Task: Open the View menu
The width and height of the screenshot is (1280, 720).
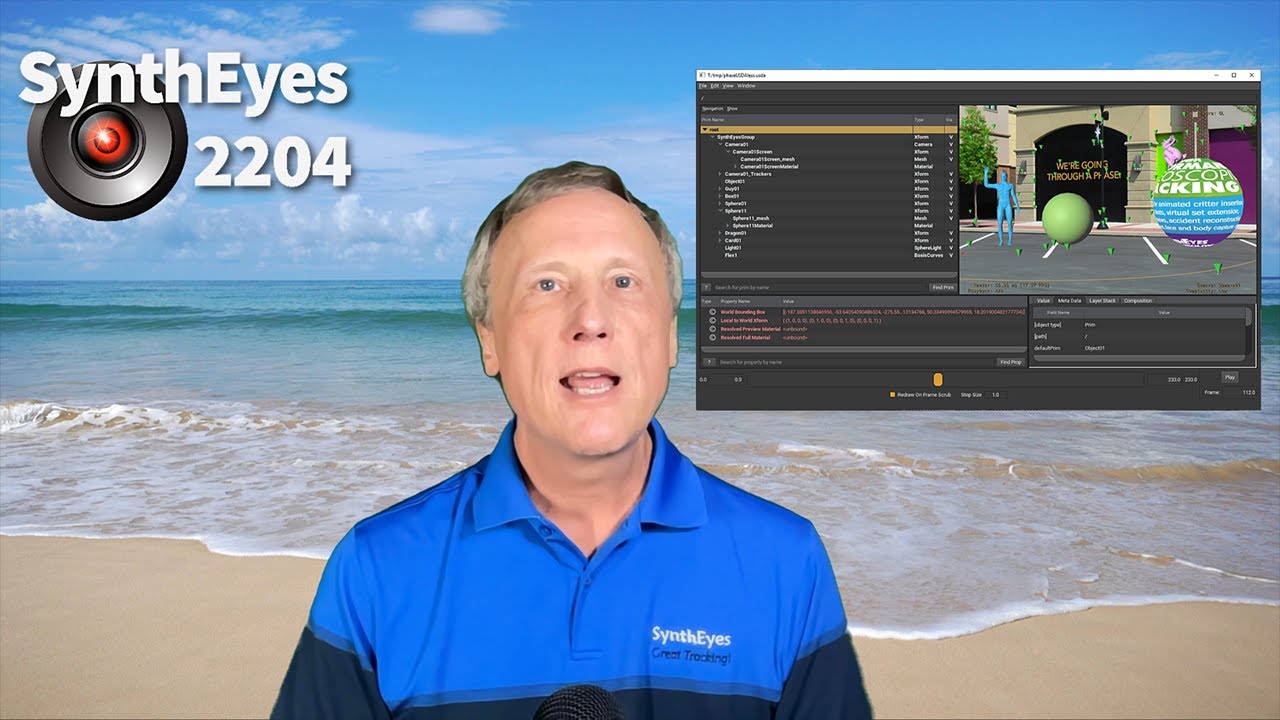Action: pyautogui.click(x=728, y=86)
